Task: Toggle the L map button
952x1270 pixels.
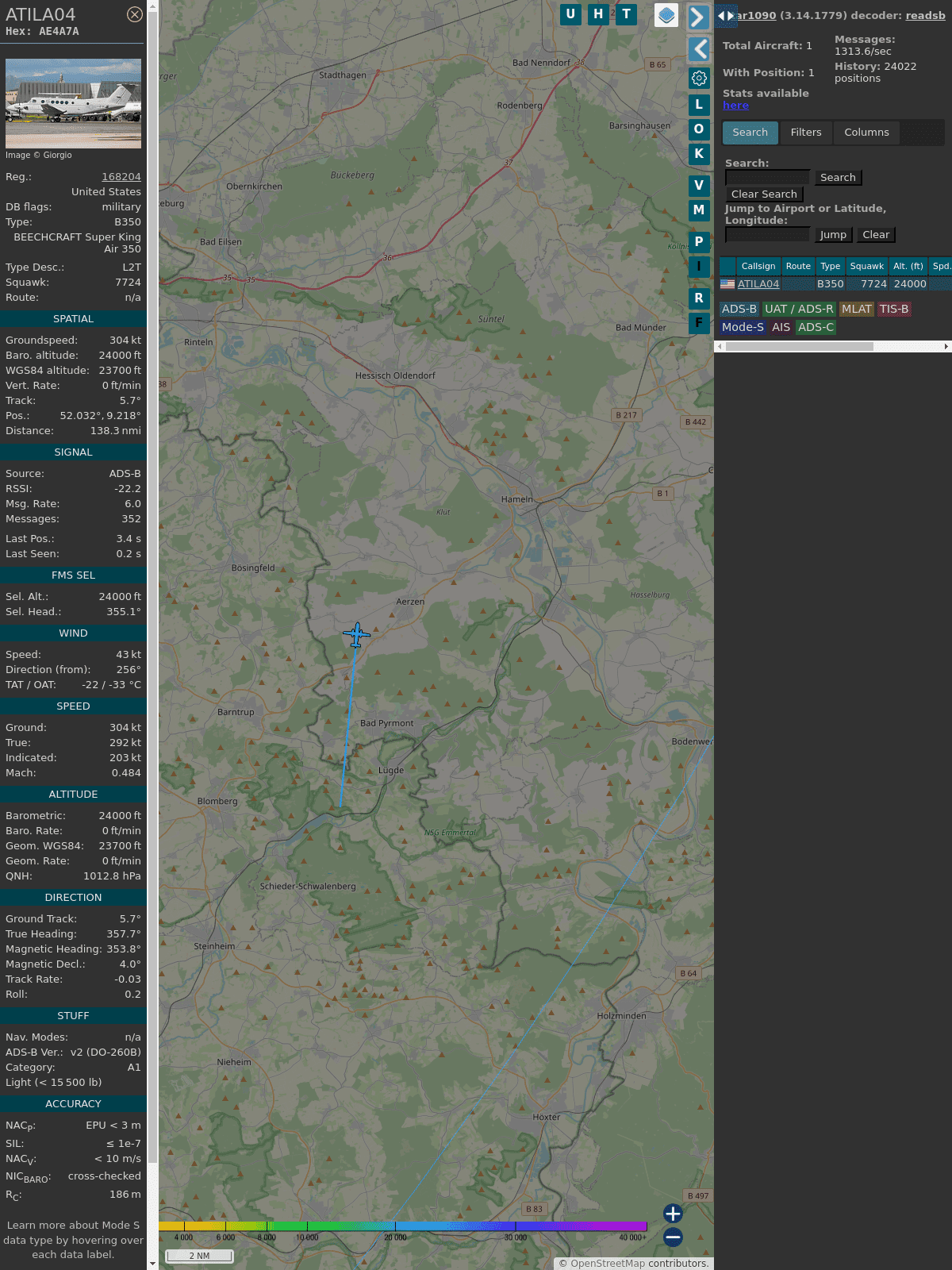Action: point(699,105)
